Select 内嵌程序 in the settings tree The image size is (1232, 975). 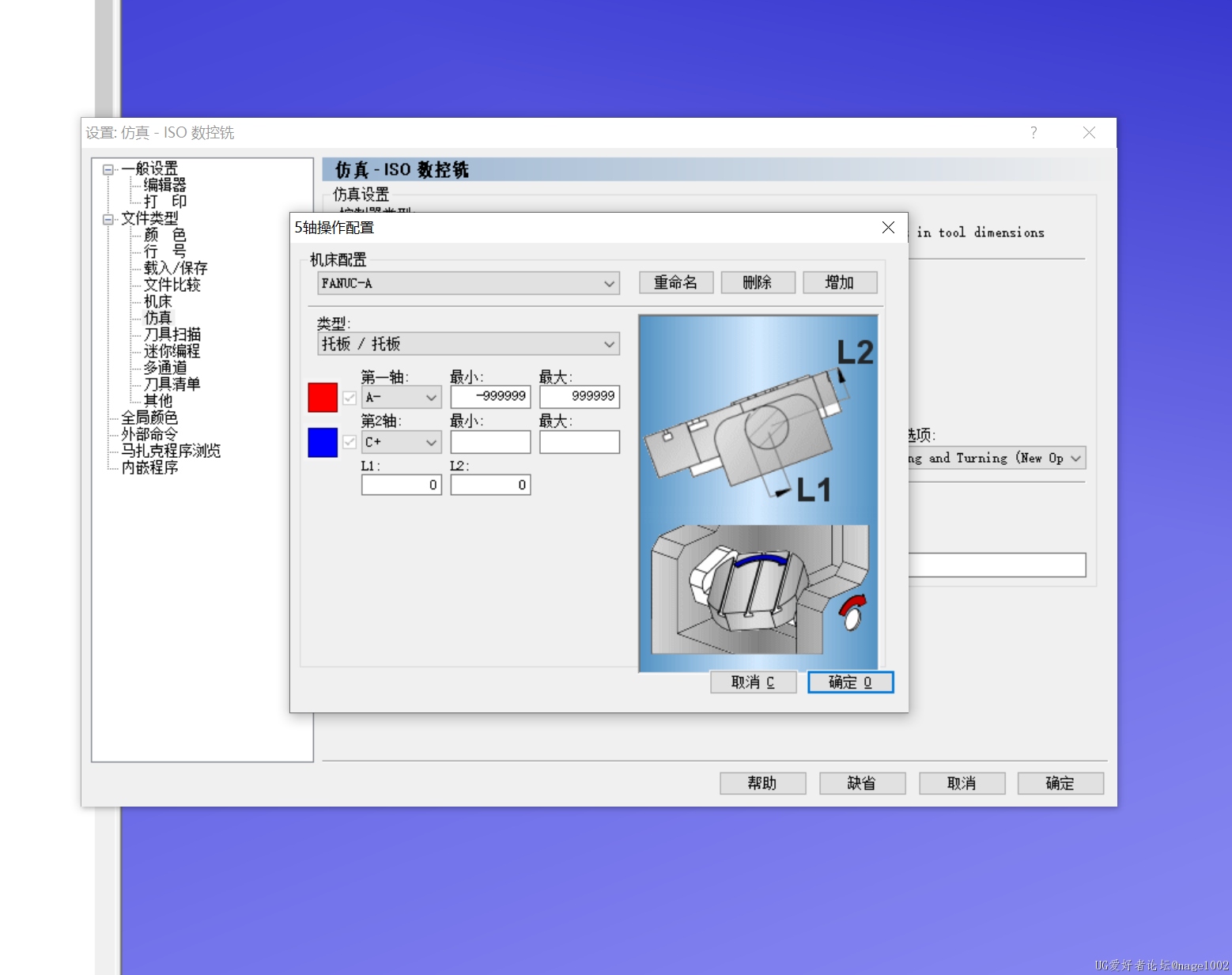tap(149, 467)
